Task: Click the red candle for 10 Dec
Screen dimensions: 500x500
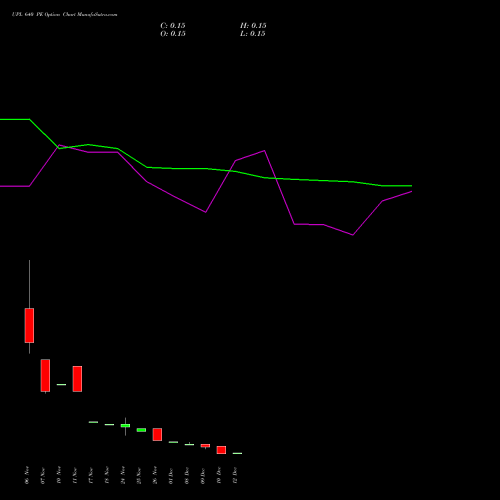Action: (221, 450)
